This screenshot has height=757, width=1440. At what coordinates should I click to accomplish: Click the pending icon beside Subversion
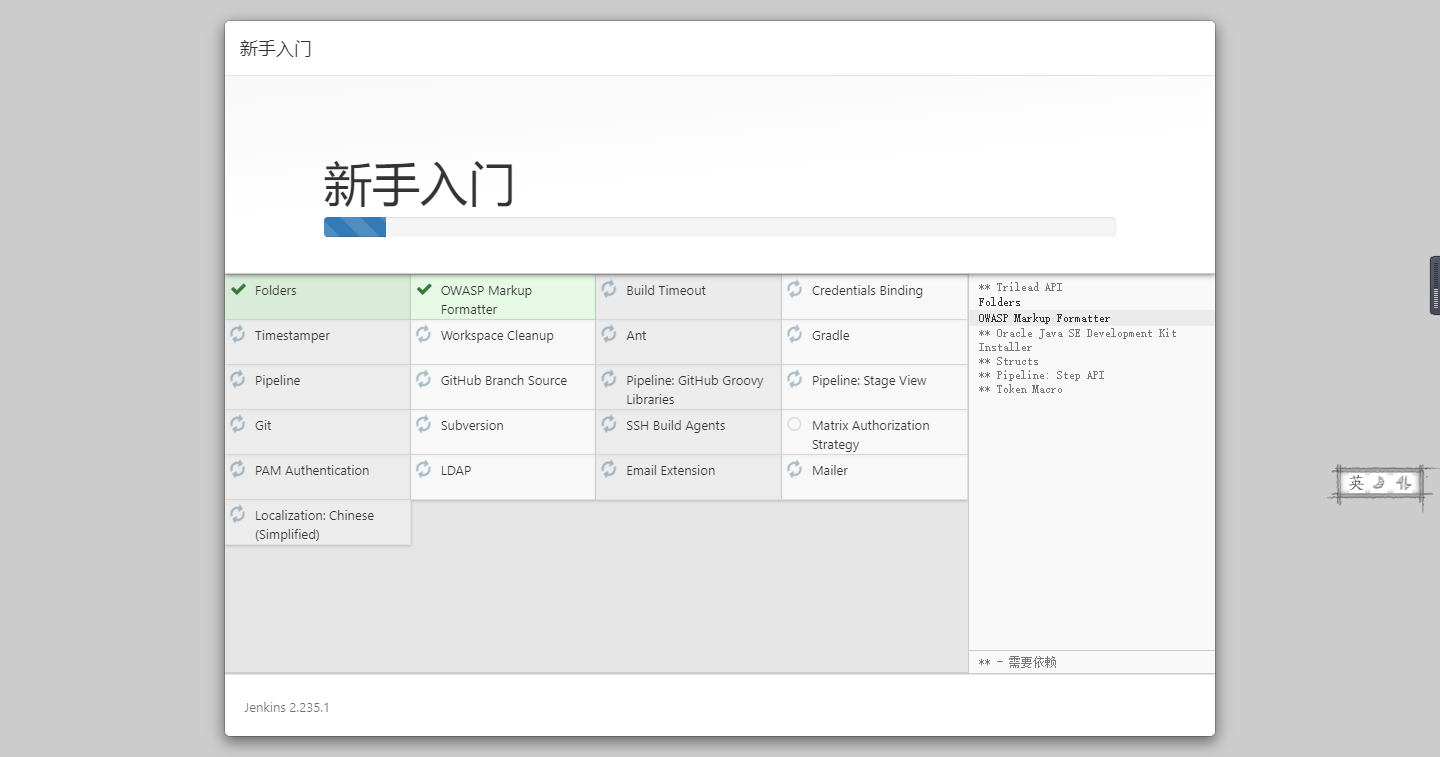[x=424, y=424]
